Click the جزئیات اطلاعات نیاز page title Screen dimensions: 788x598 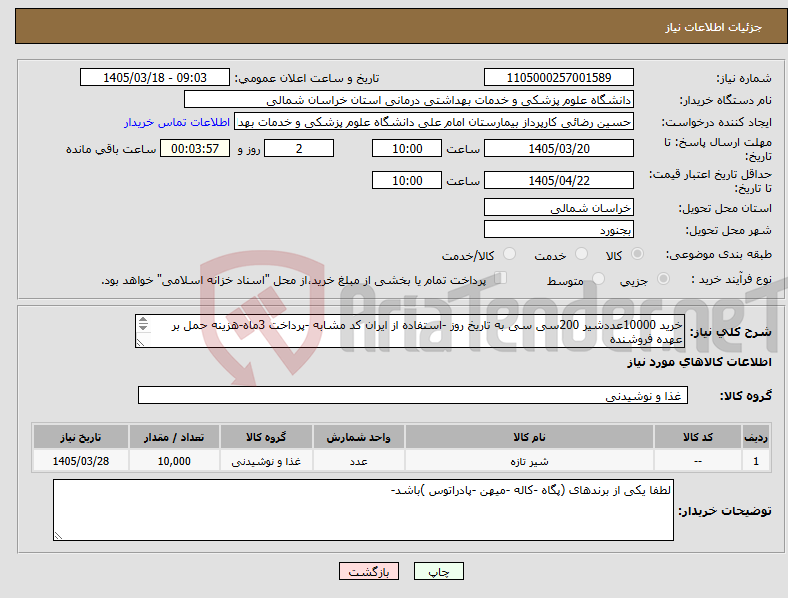pos(714,27)
